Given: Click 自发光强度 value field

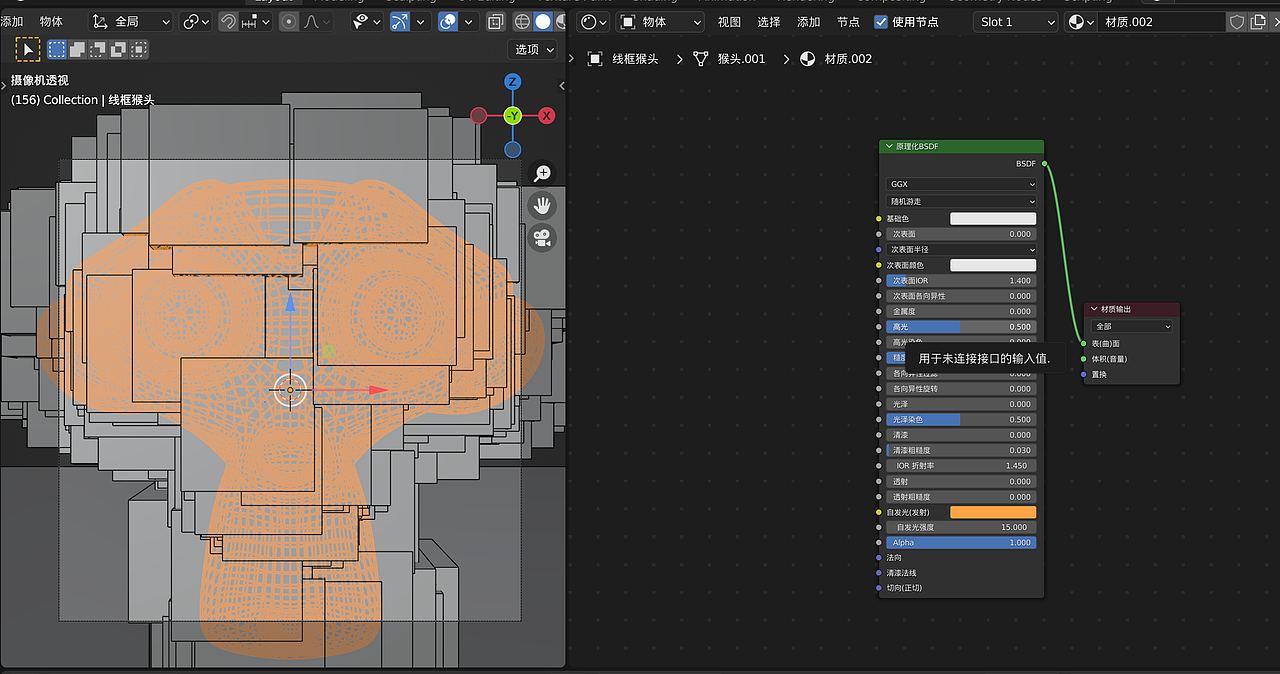Looking at the screenshot, I should 961,527.
